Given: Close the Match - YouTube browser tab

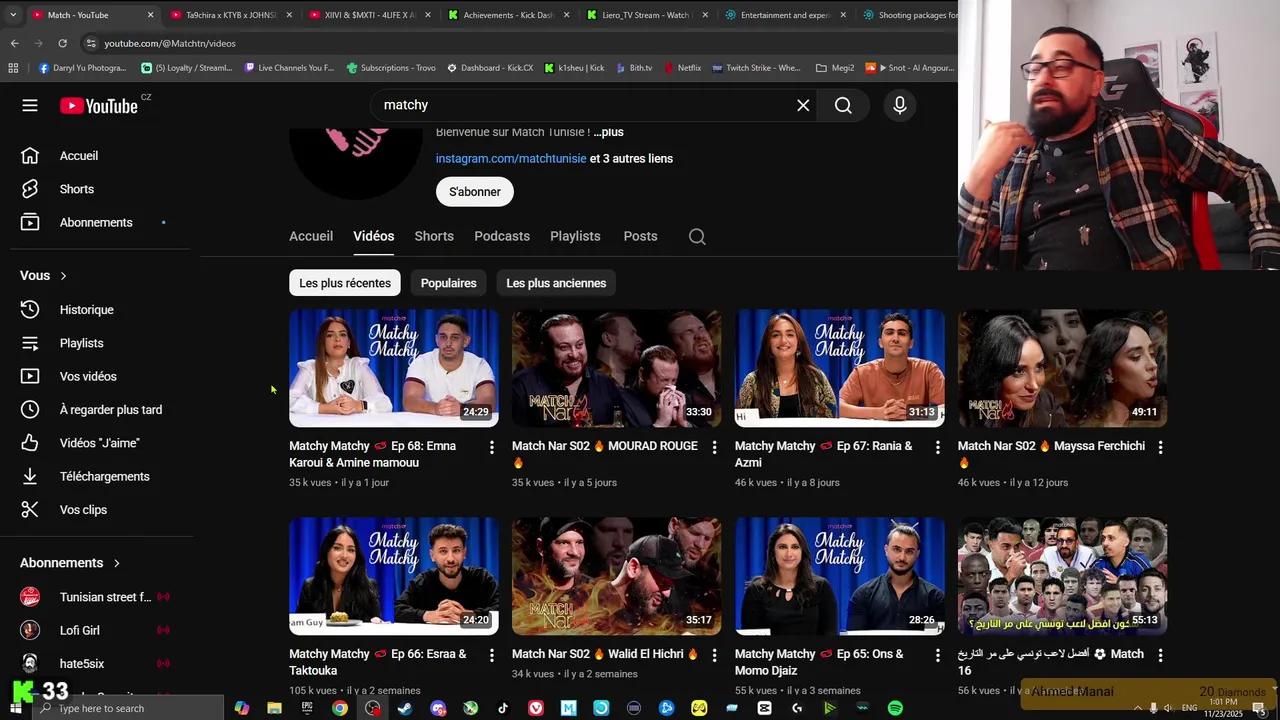Looking at the screenshot, I should (150, 15).
